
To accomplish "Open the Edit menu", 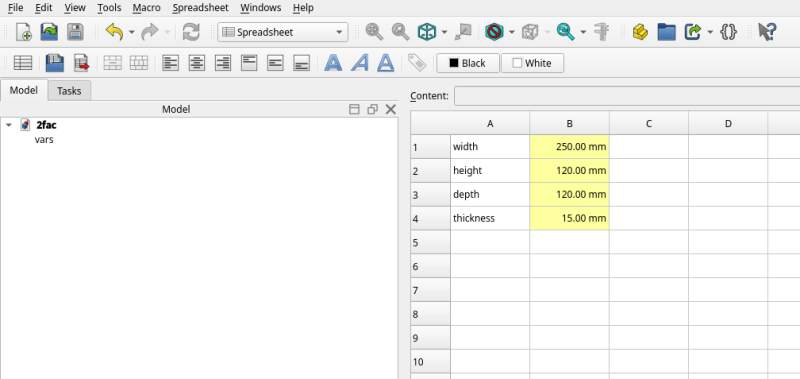I will pos(44,8).
